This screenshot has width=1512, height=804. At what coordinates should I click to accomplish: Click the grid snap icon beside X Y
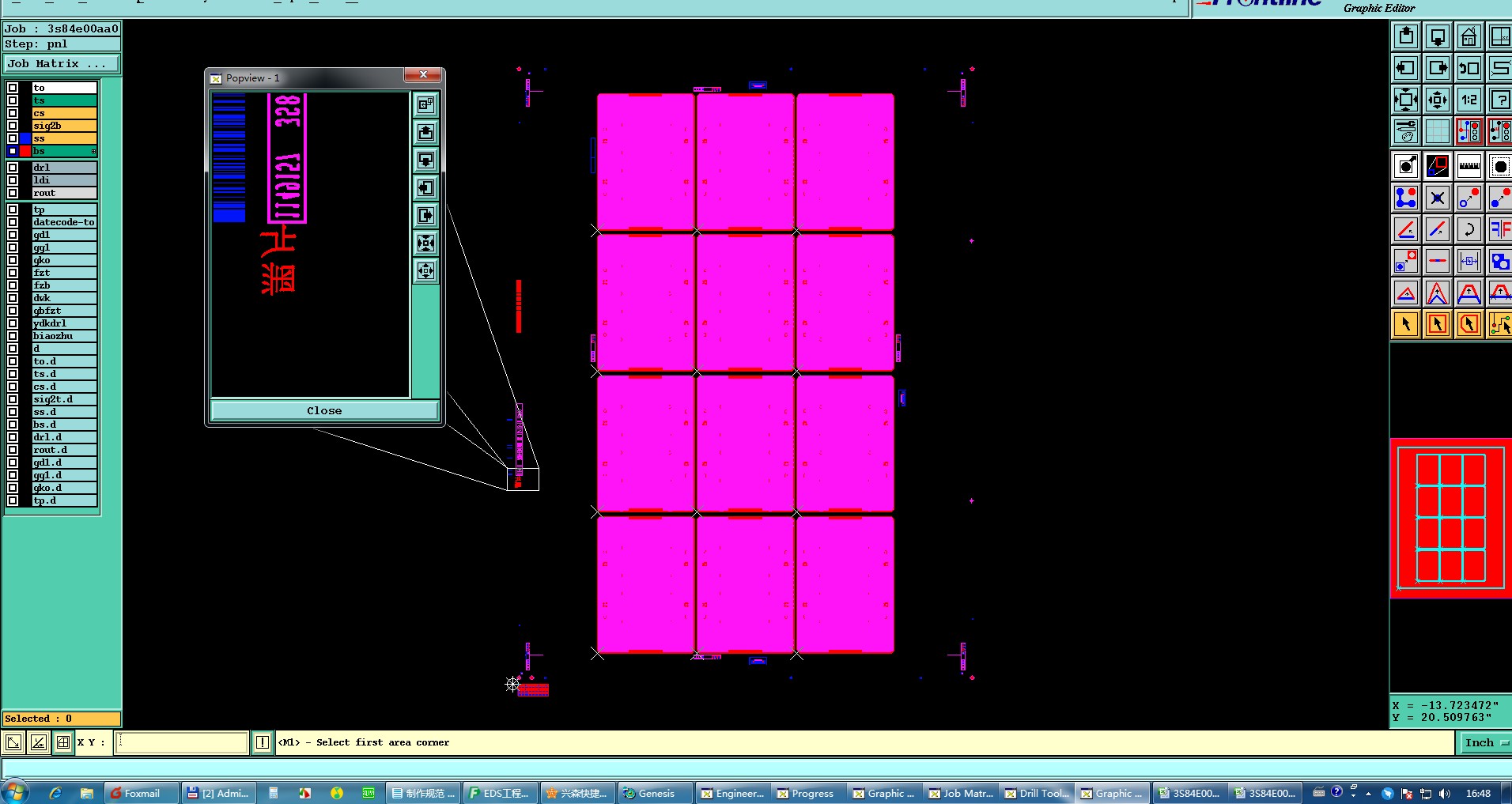[x=63, y=742]
